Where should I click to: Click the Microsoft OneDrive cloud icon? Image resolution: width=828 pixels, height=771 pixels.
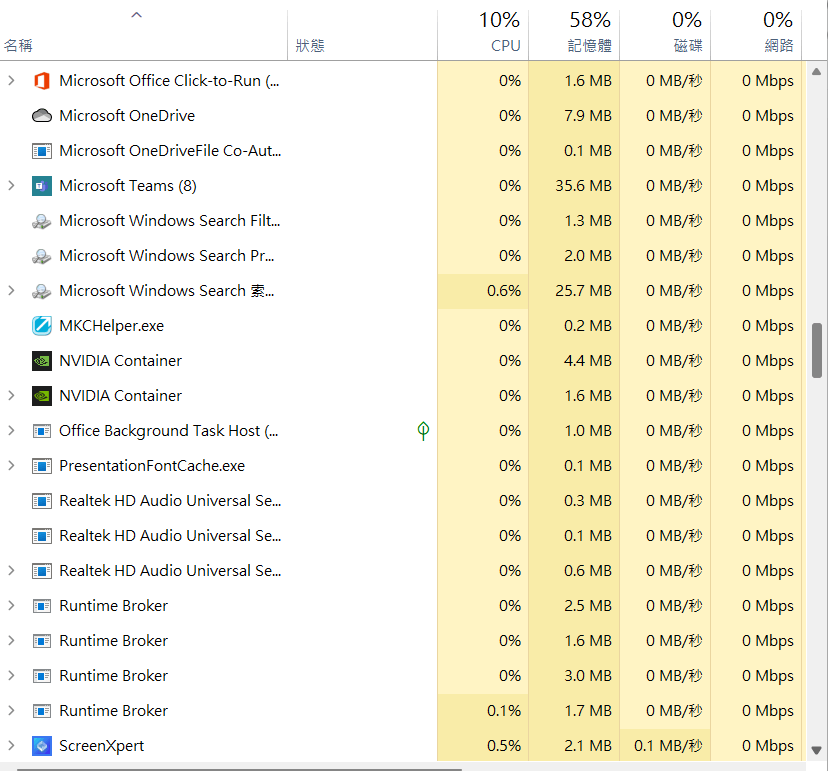[x=42, y=116]
